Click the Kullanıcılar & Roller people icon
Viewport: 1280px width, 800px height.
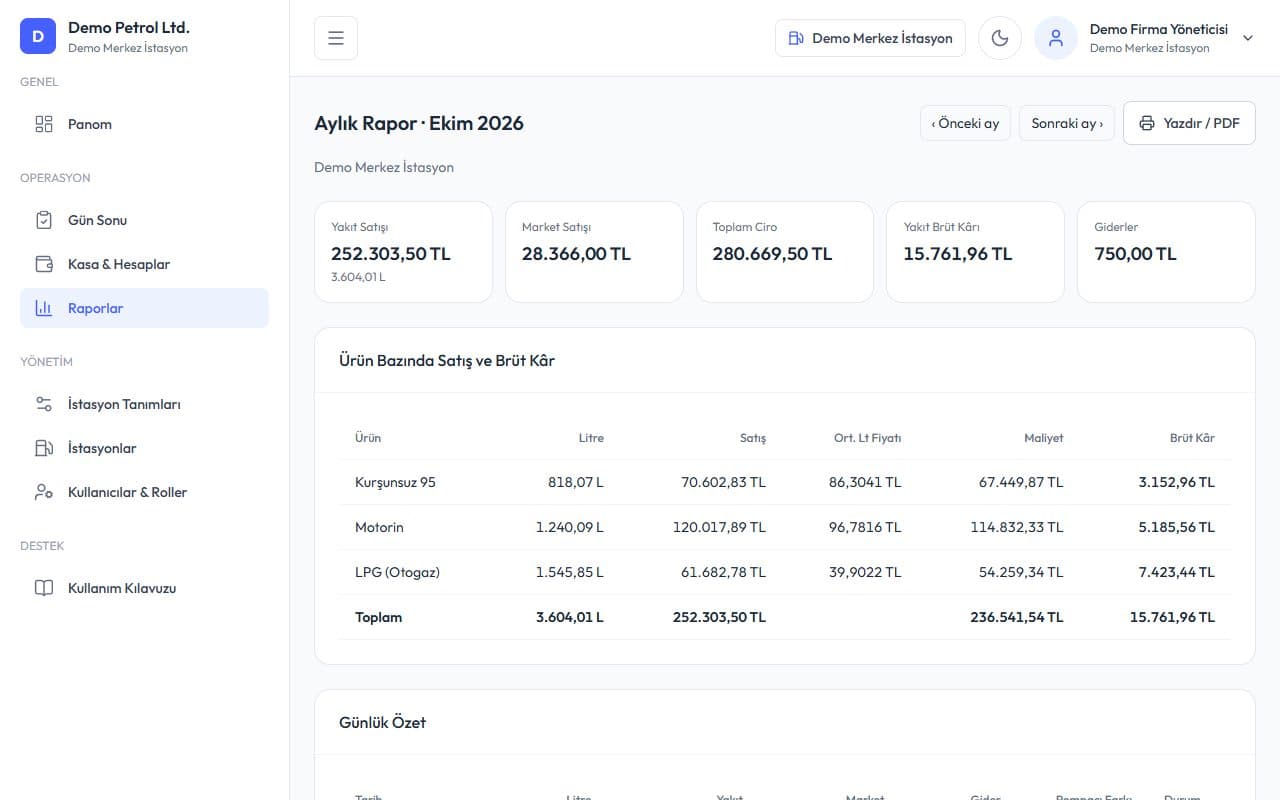pos(44,492)
